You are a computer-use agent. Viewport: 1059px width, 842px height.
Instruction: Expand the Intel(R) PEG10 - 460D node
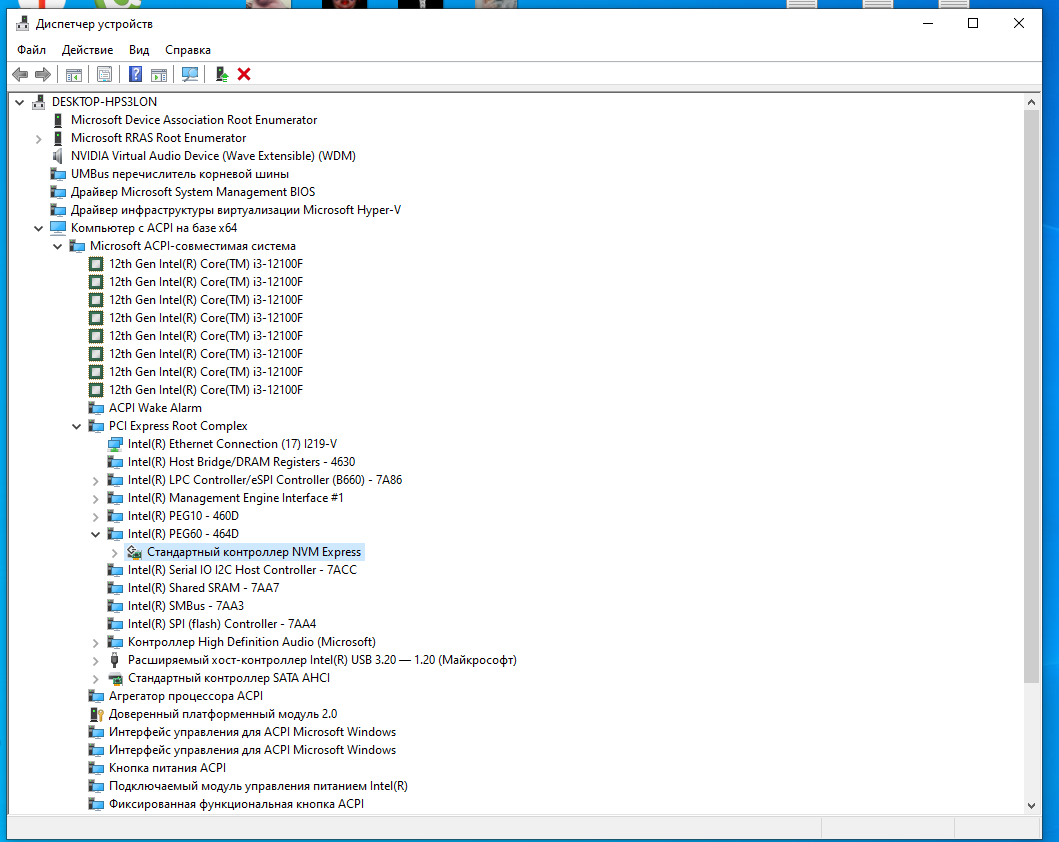pos(96,516)
